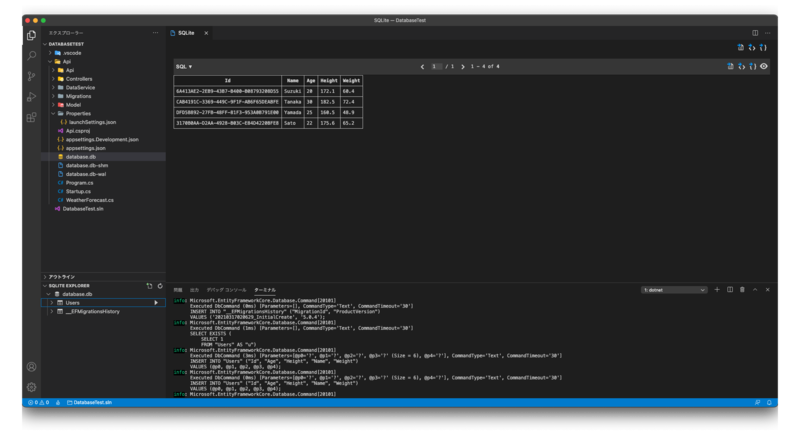Open the Run and Debug view

32,97
